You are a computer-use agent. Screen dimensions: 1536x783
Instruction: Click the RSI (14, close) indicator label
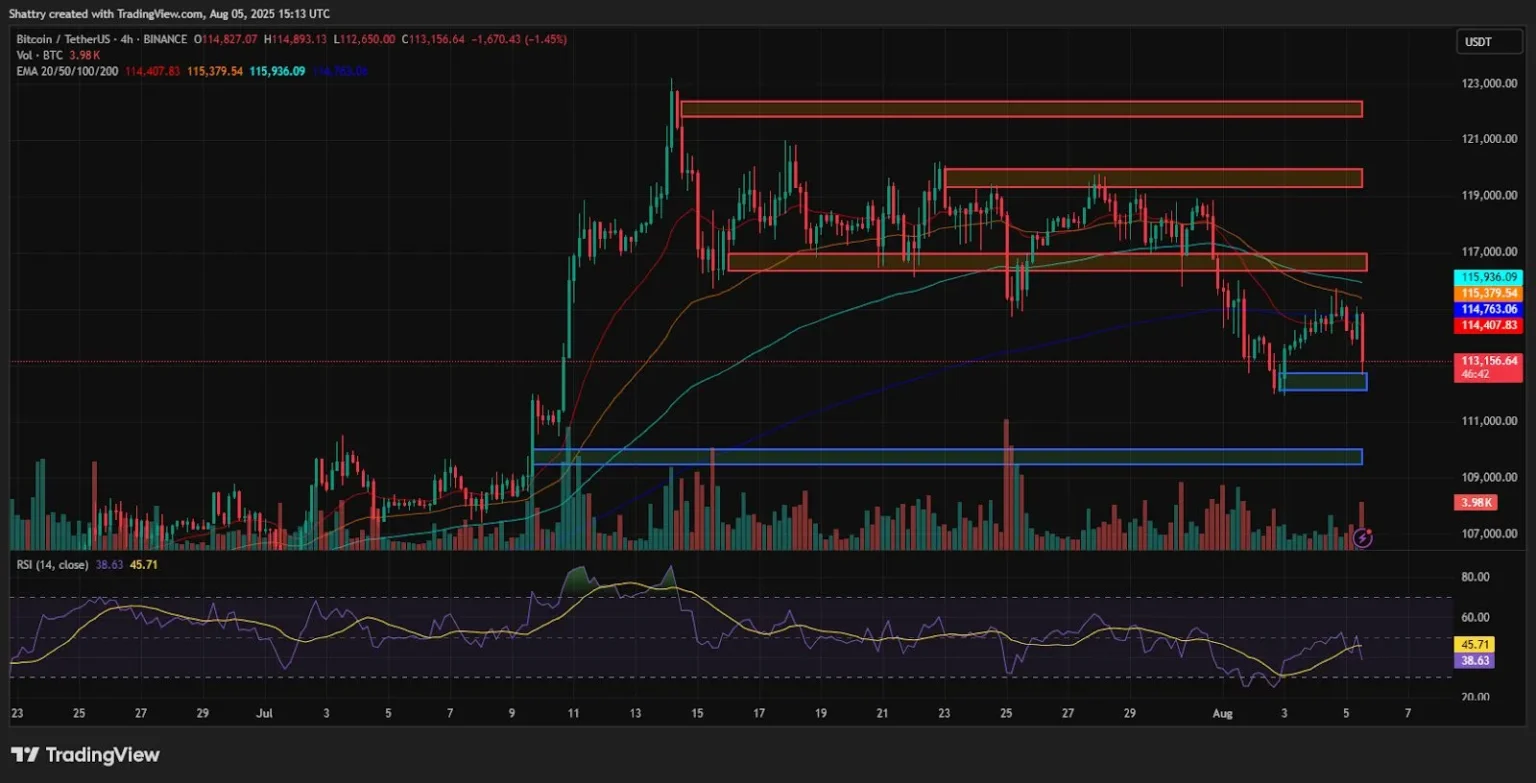[52, 565]
